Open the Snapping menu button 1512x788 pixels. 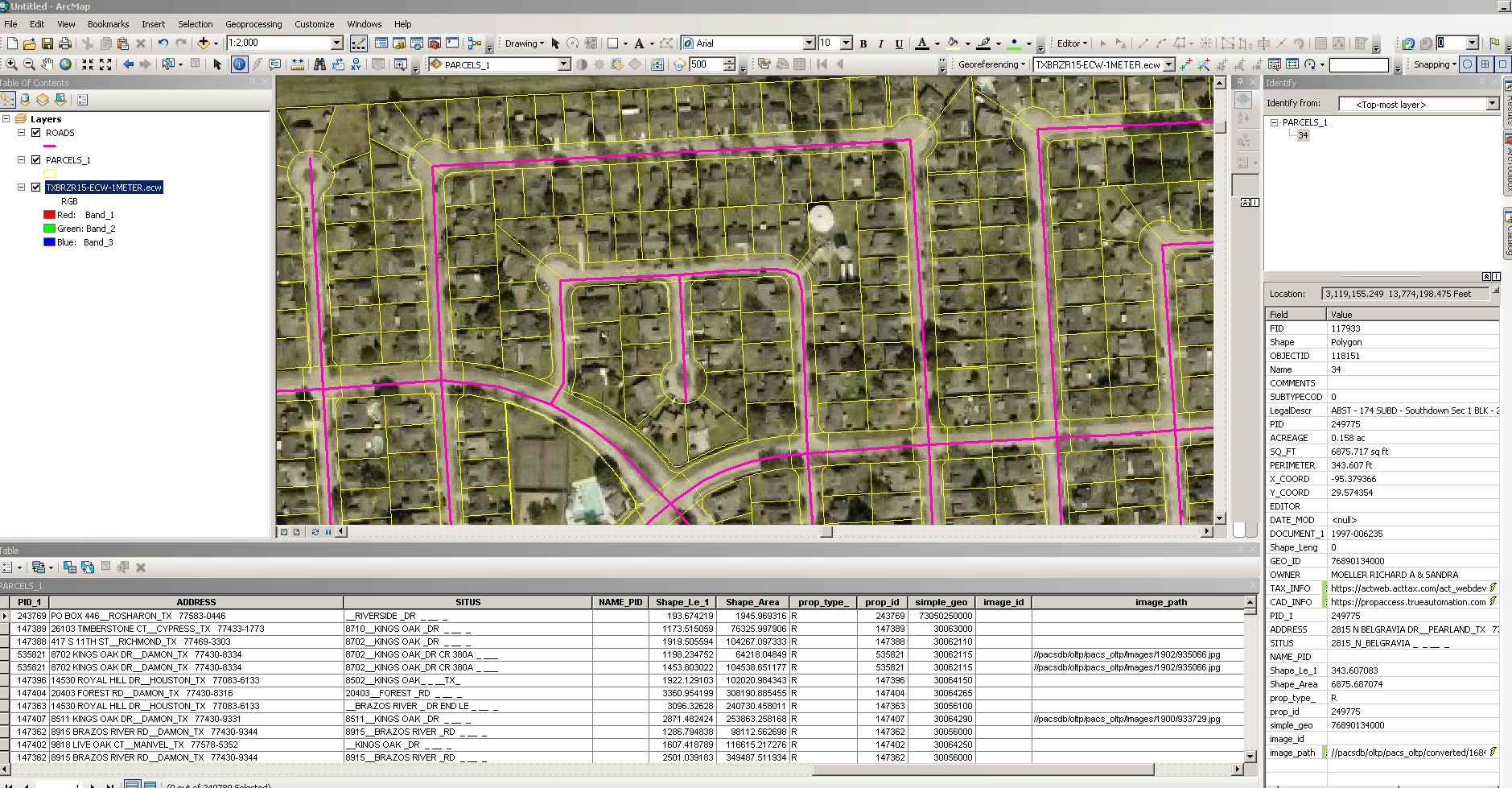click(1435, 64)
